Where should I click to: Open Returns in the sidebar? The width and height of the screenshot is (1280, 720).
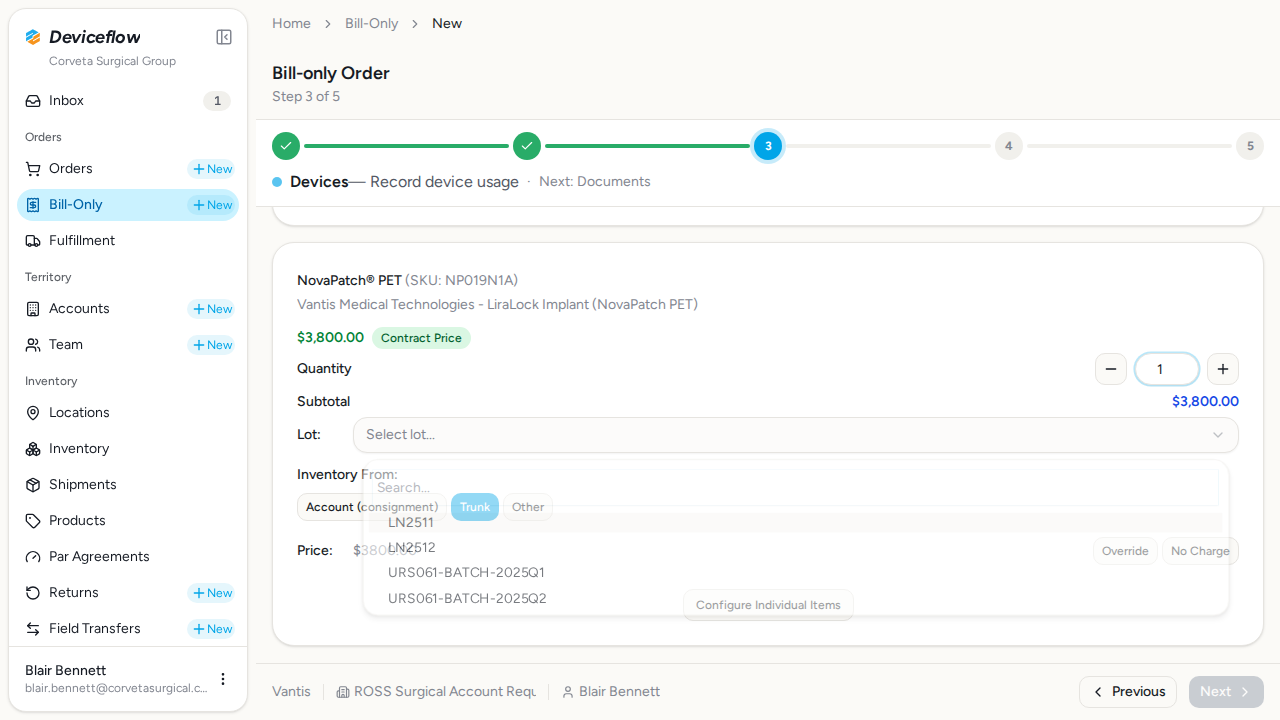(x=74, y=593)
